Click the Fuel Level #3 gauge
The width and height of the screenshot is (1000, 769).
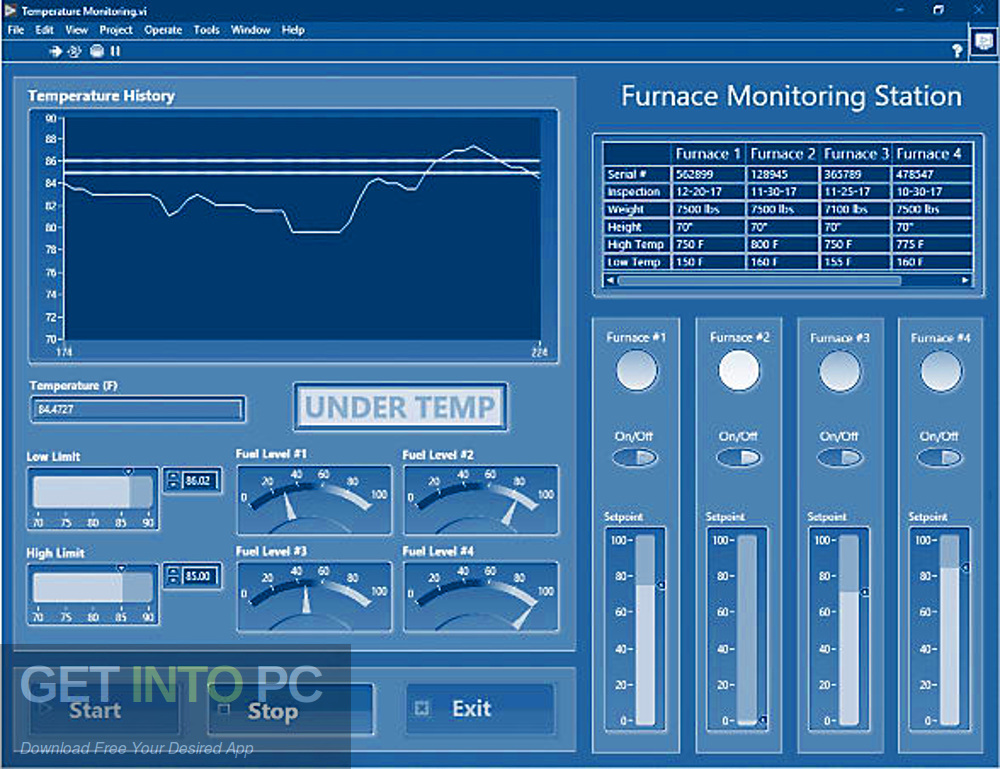point(314,596)
